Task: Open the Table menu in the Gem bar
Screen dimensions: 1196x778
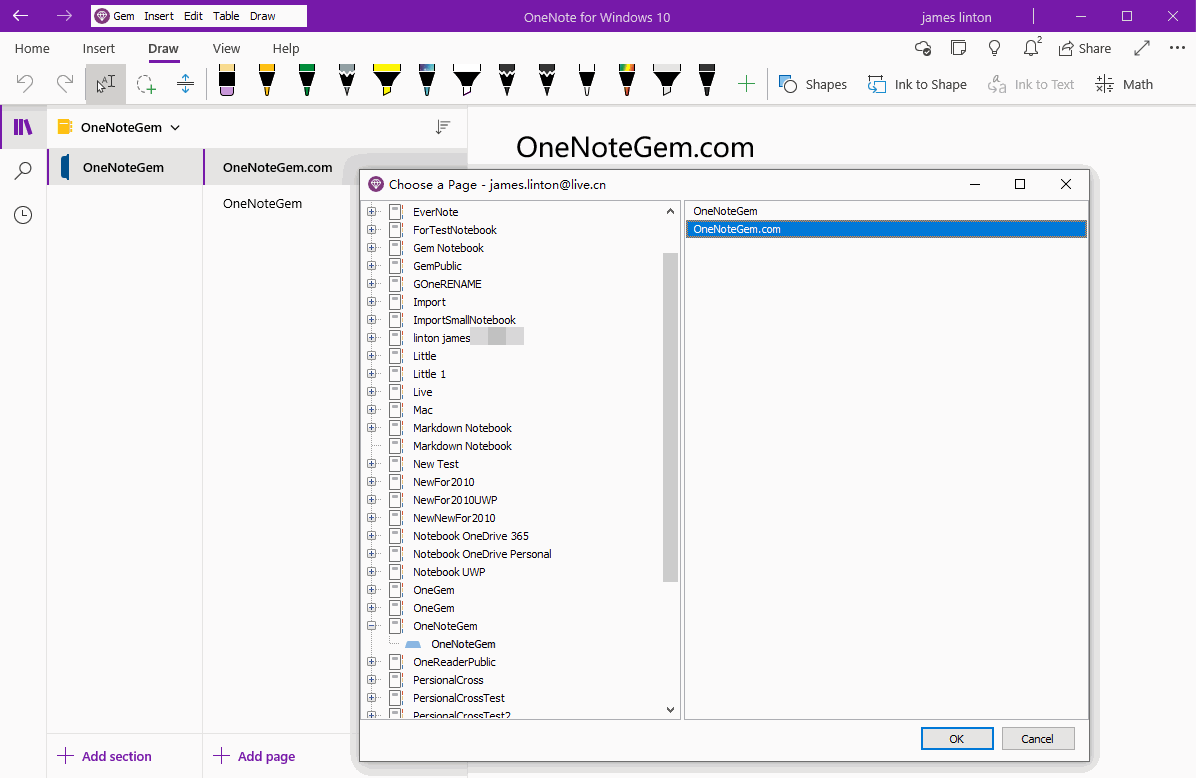Action: pyautogui.click(x=226, y=16)
